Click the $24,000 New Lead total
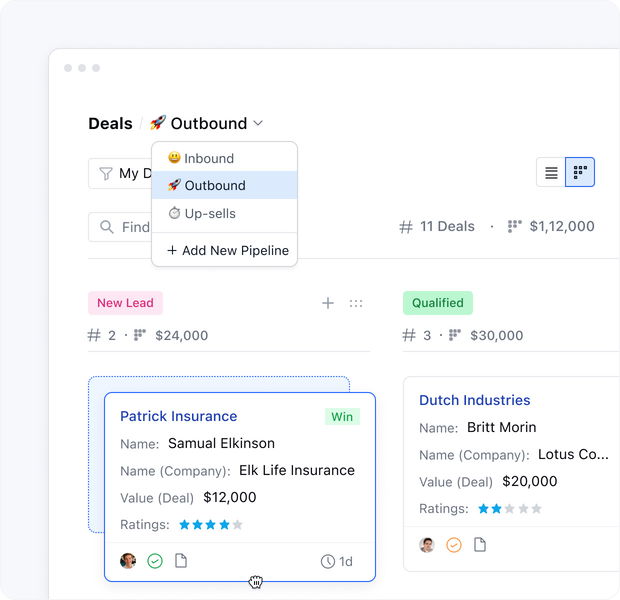 (181, 335)
